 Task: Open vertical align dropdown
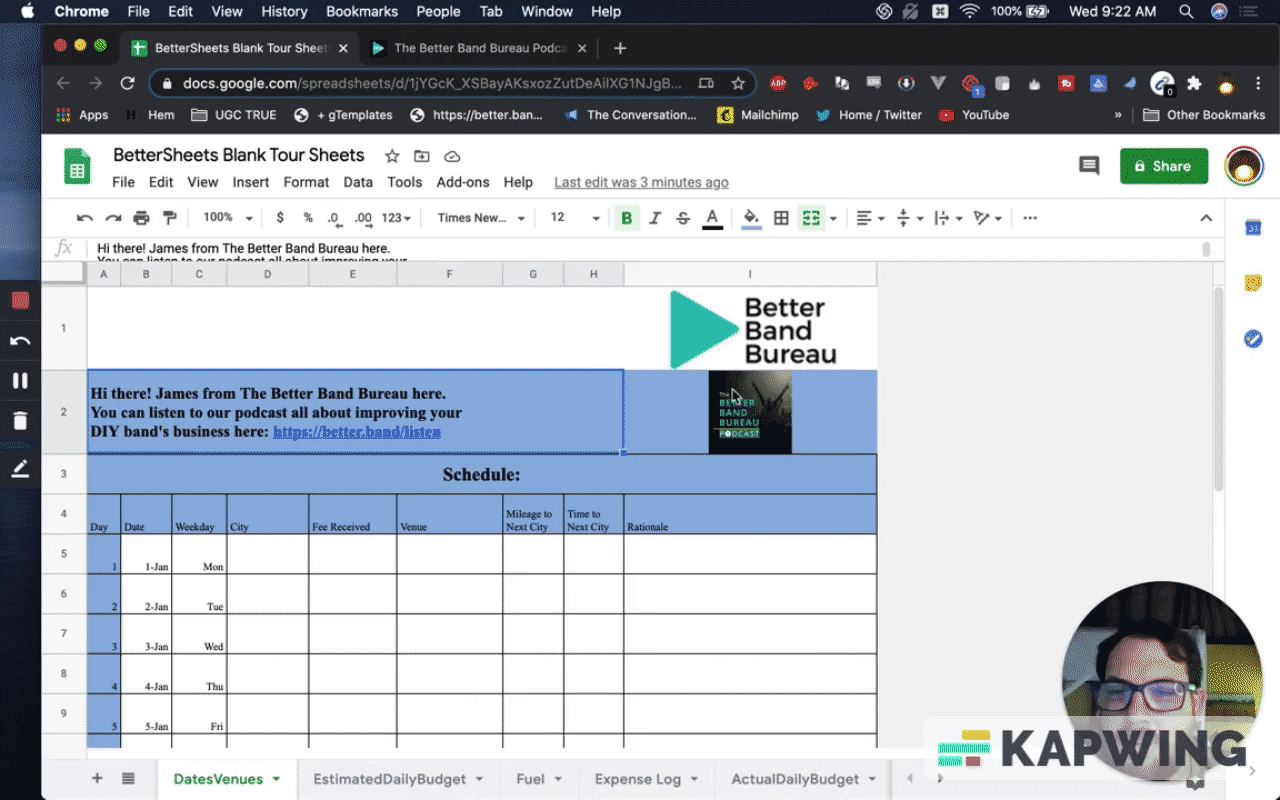tap(909, 218)
